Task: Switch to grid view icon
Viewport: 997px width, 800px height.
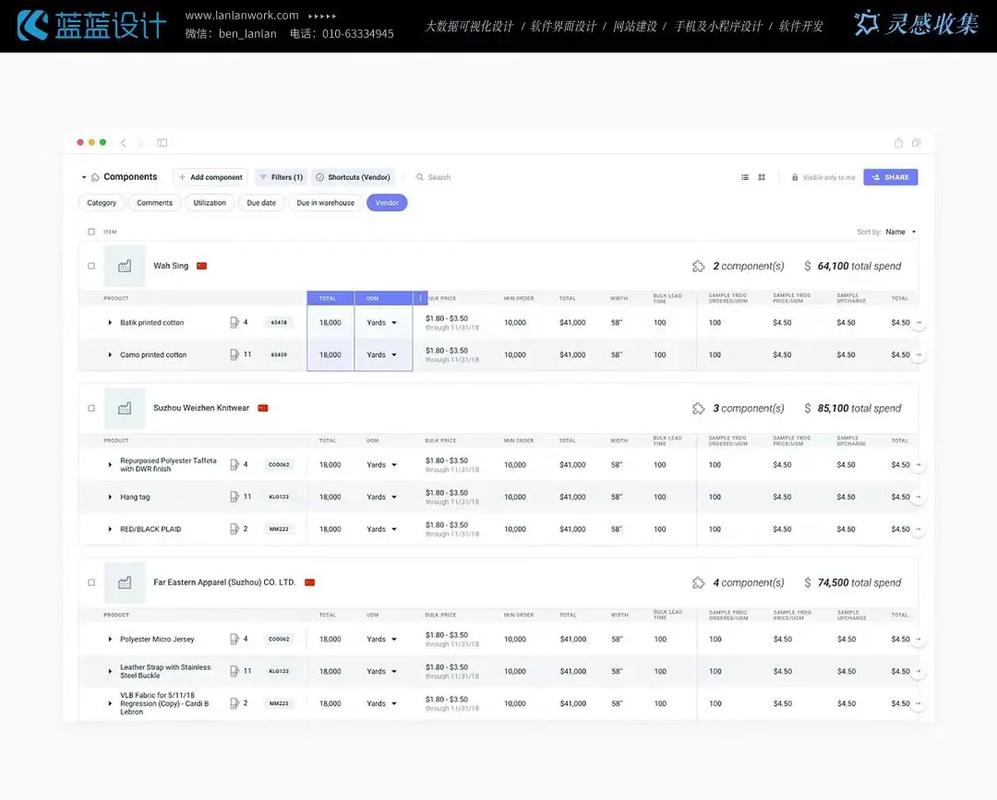Action: point(762,177)
